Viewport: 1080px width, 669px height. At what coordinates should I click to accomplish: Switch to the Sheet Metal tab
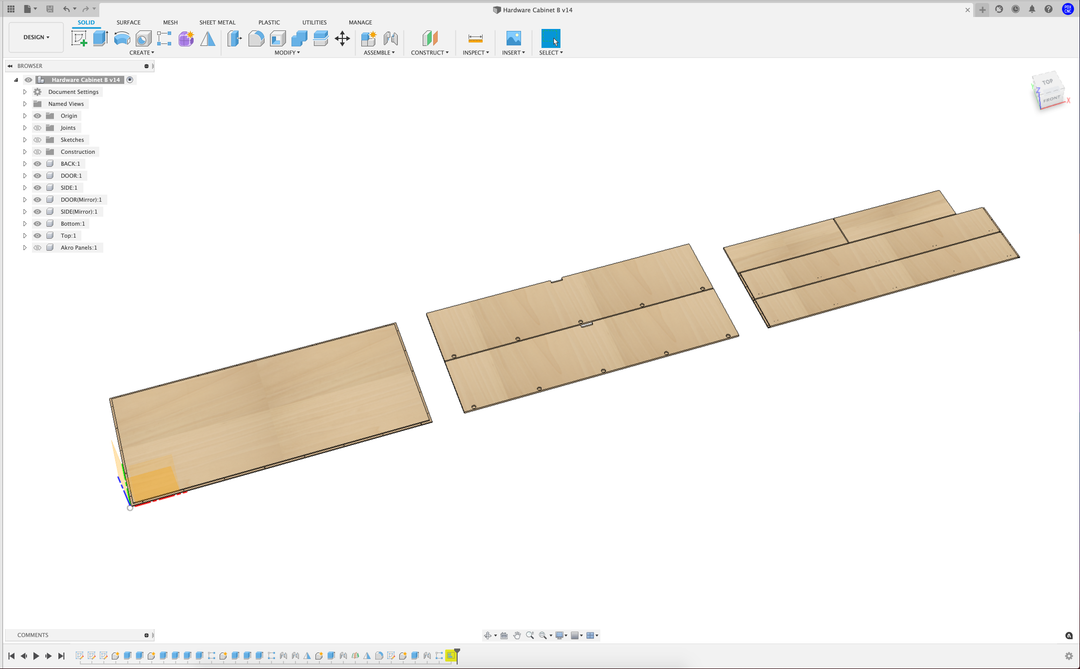tap(217, 22)
